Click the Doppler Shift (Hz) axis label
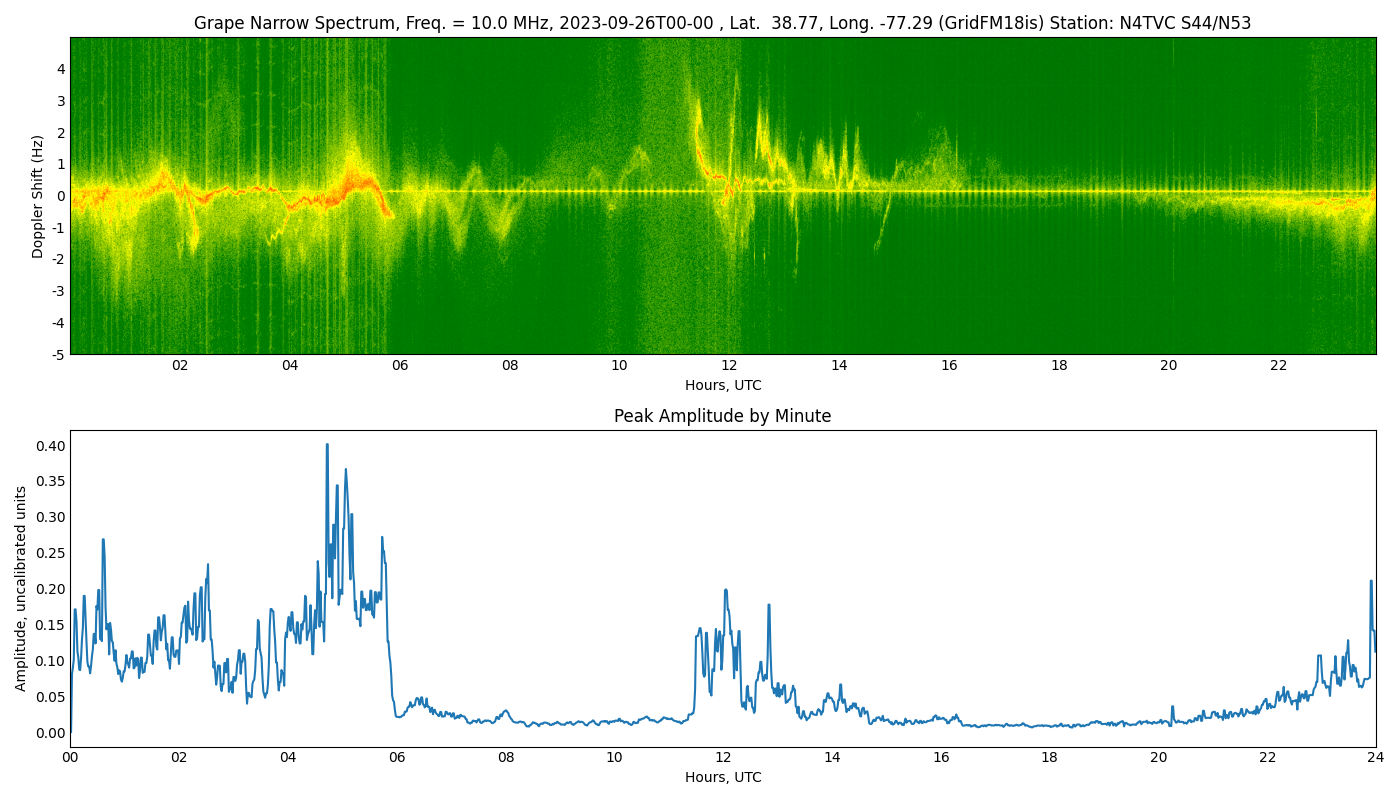This screenshot has height=800, width=1400. 38,196
